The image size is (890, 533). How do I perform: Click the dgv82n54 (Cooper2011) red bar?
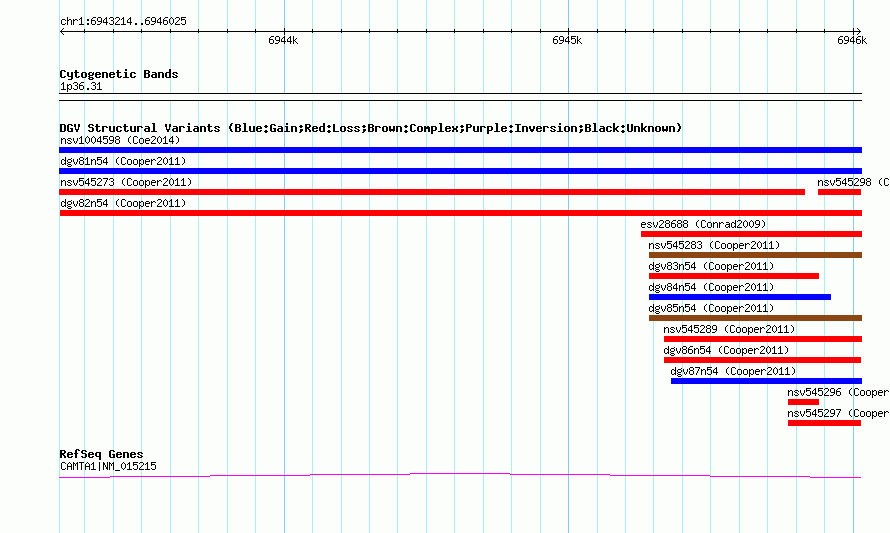460,213
